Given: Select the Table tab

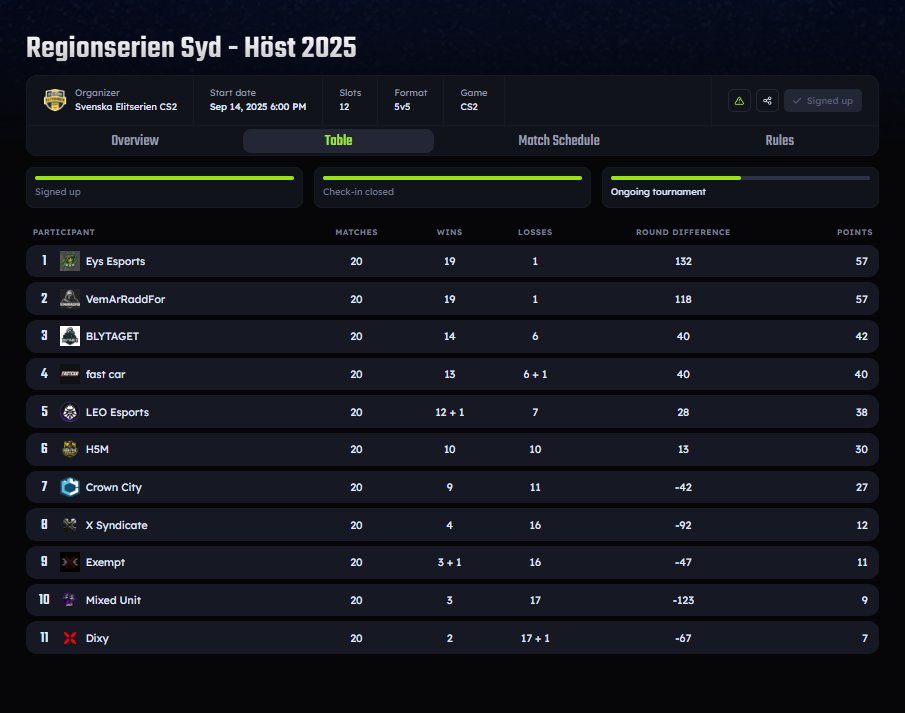Looking at the screenshot, I should [338, 140].
